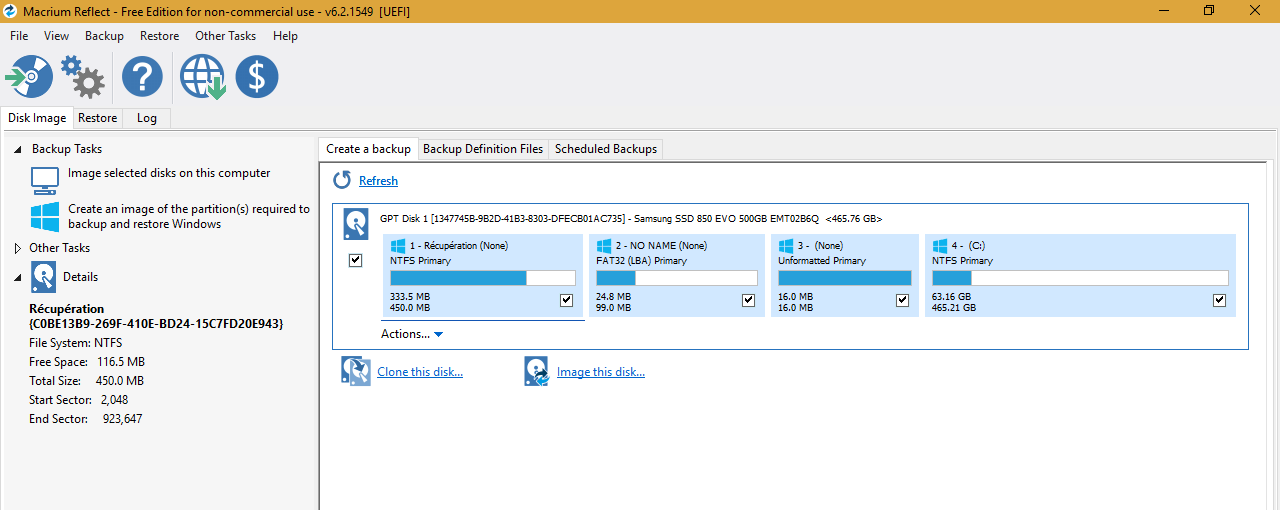Expand the Other Tasks section
This screenshot has height=510, width=1280.
click(x=18, y=248)
